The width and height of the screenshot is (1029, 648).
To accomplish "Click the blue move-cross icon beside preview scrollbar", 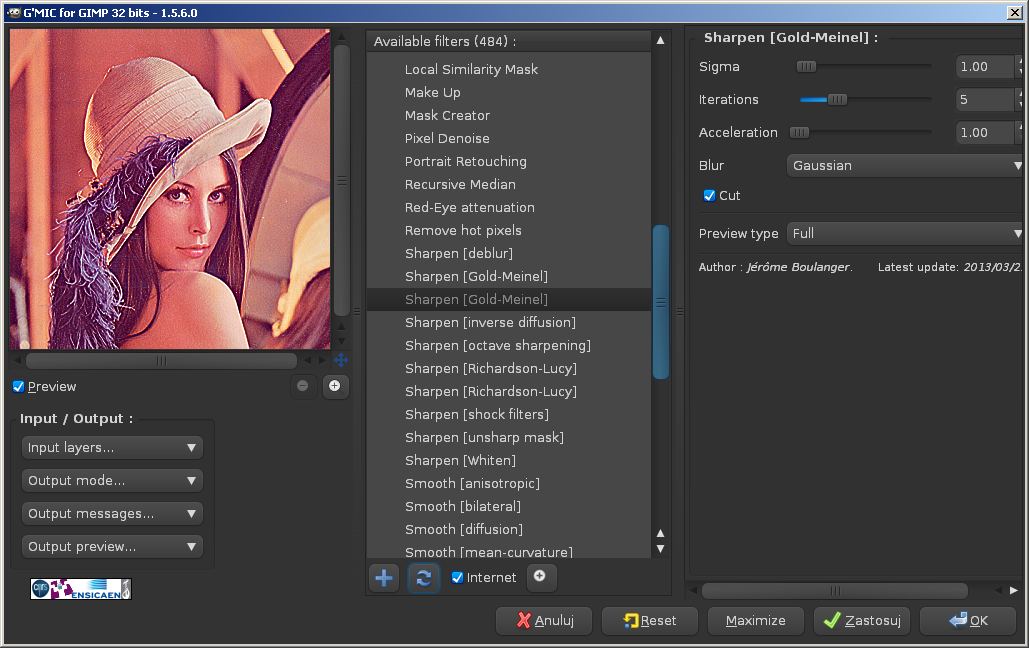I will pyautogui.click(x=341, y=360).
